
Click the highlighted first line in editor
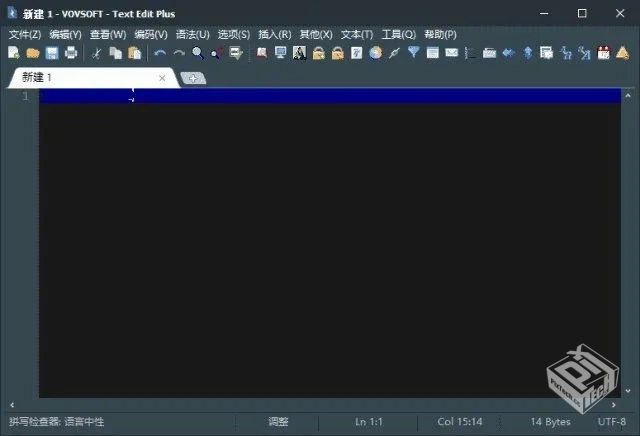[x=330, y=96]
